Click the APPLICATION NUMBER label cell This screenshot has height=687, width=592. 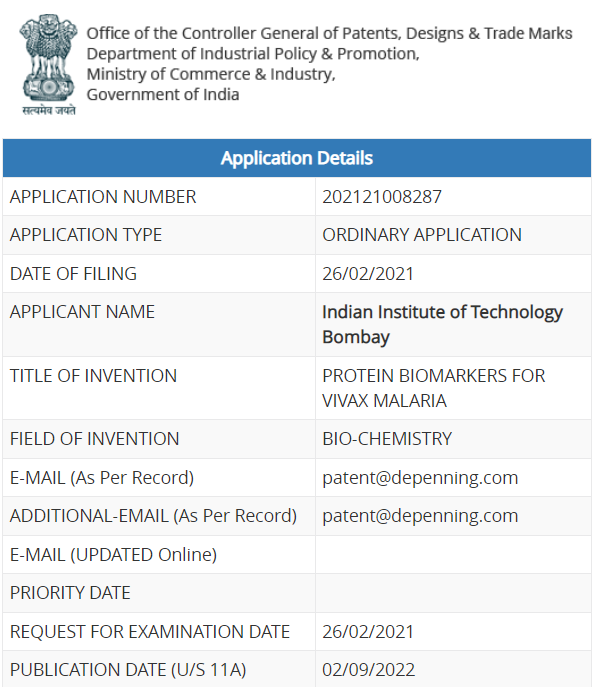coord(159,197)
